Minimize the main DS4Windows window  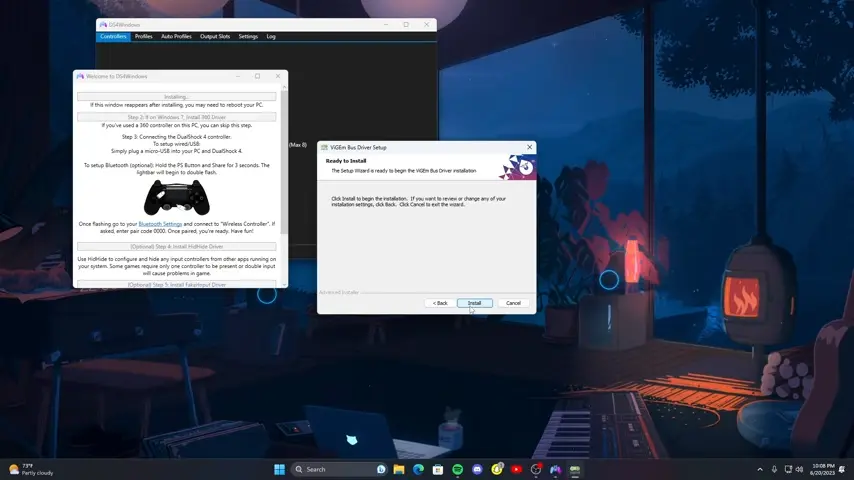[x=386, y=25]
